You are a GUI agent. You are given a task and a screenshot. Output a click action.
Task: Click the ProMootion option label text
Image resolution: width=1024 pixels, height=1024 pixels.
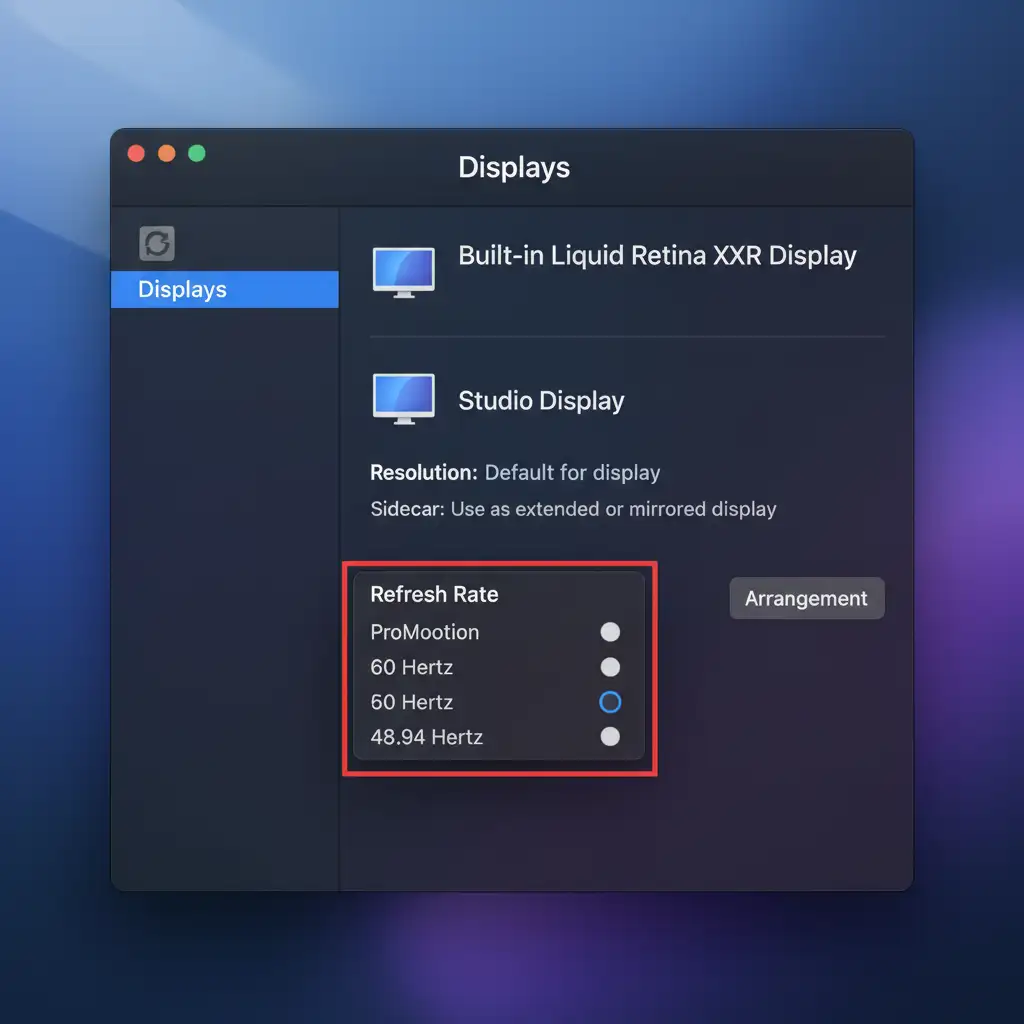tap(424, 632)
